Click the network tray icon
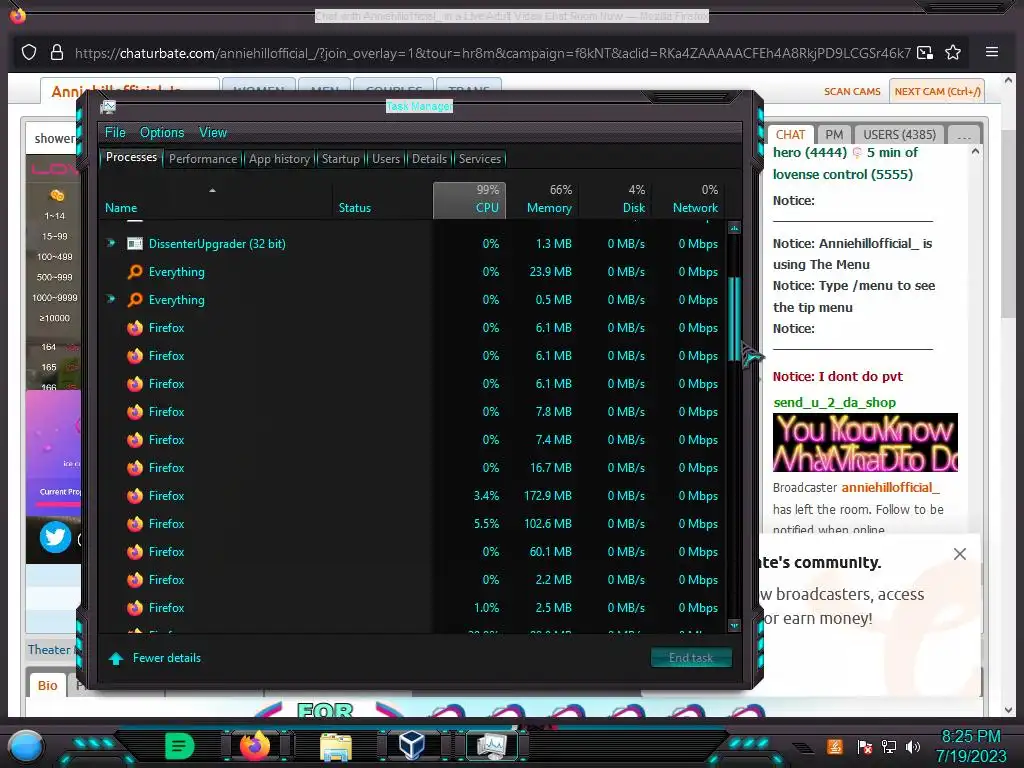 888,746
